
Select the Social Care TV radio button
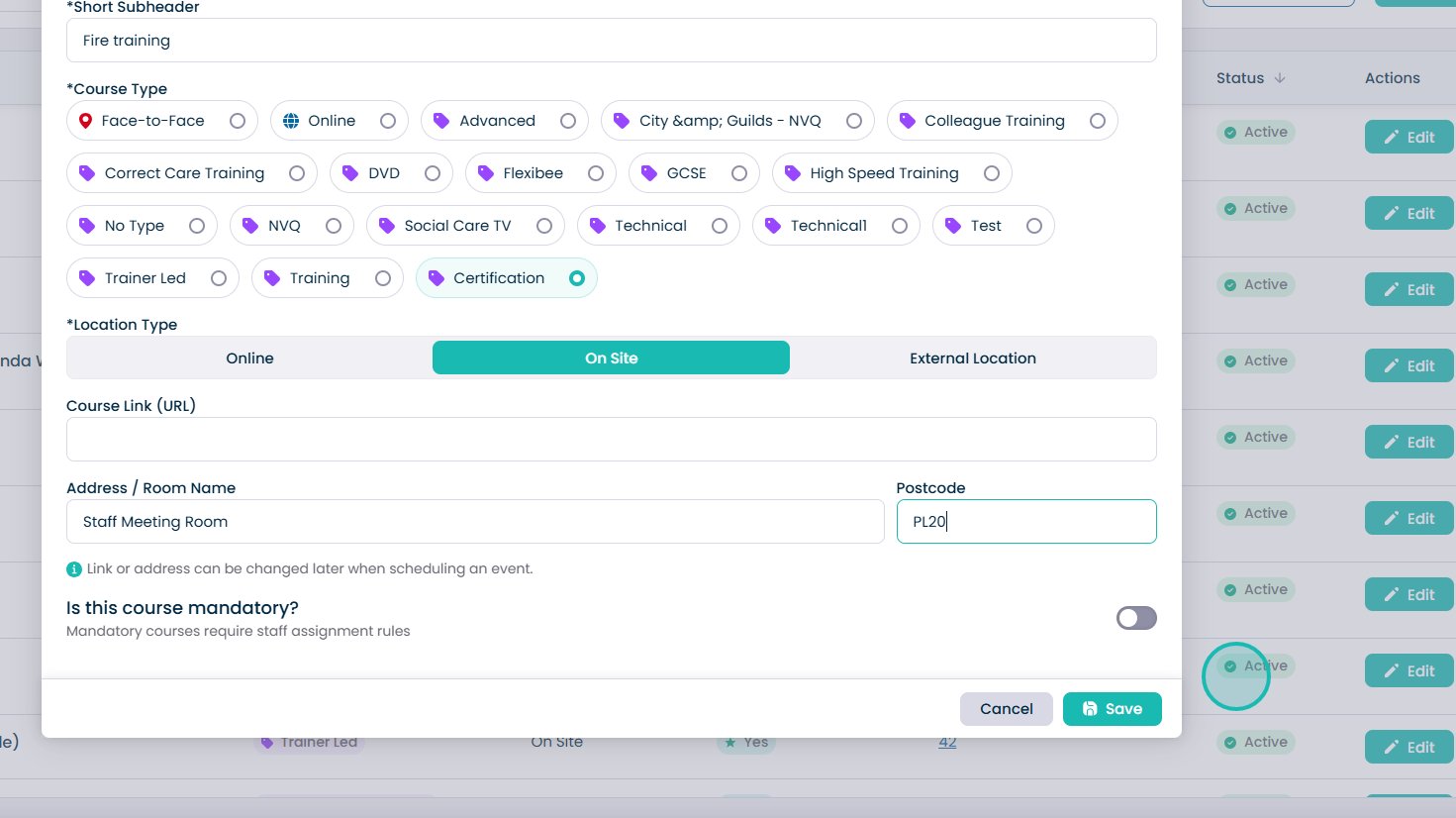(x=544, y=226)
